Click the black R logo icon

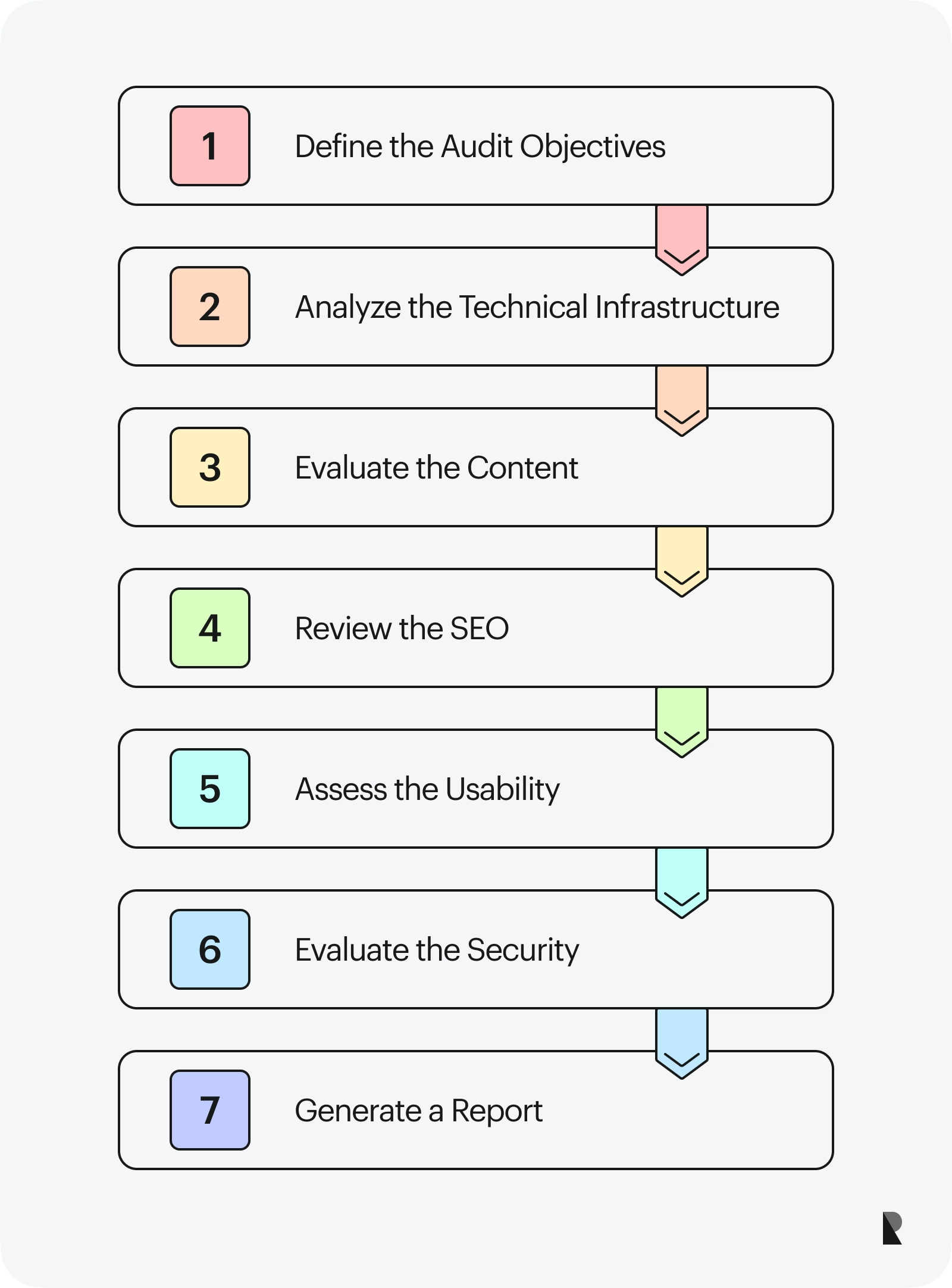pos(892,1228)
